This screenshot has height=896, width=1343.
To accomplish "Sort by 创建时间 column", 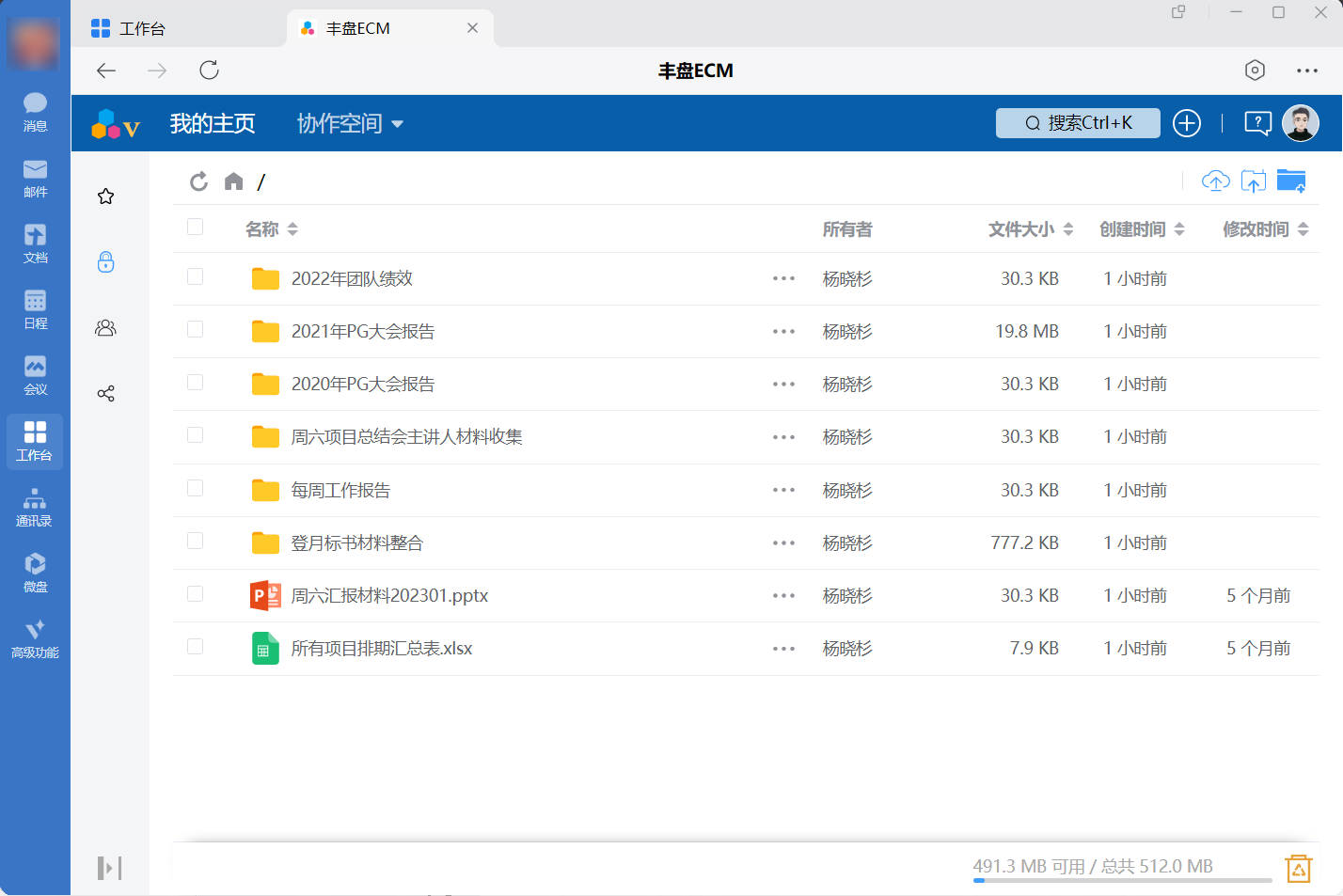I will pos(1142,229).
